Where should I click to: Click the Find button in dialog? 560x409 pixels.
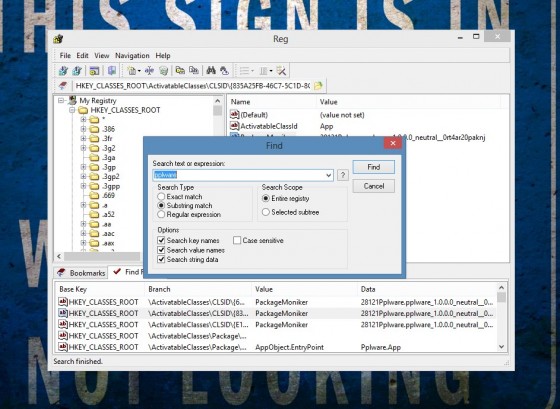click(374, 167)
